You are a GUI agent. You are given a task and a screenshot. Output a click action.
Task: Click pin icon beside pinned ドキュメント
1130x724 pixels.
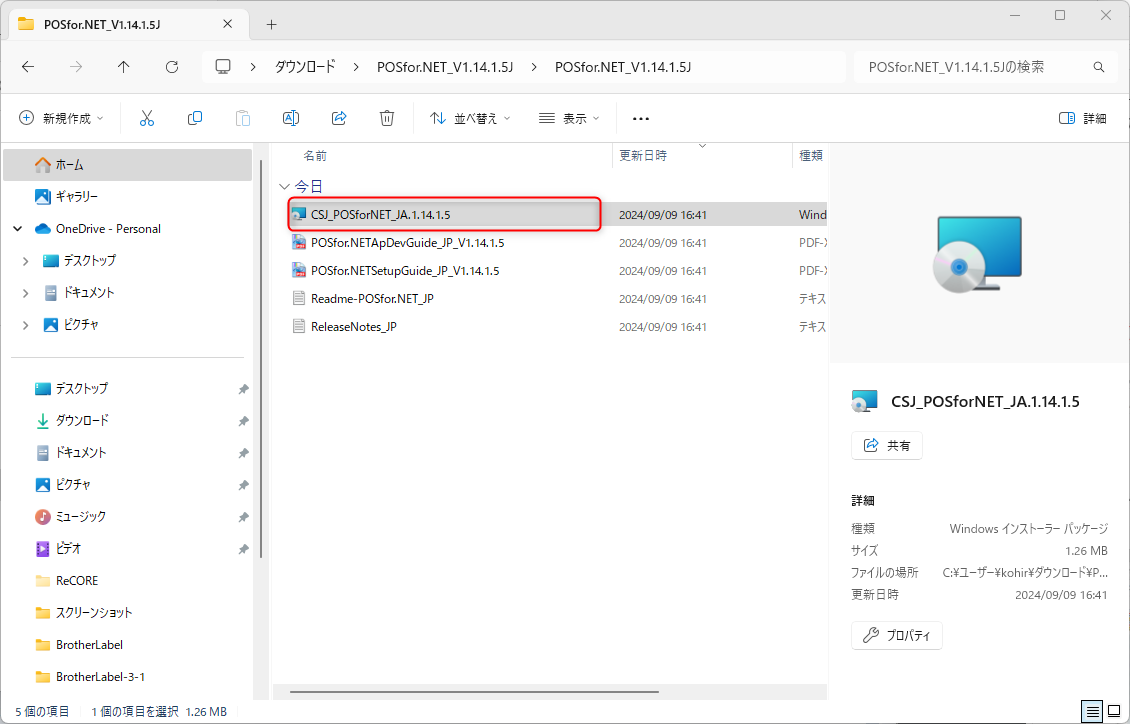pyautogui.click(x=244, y=453)
